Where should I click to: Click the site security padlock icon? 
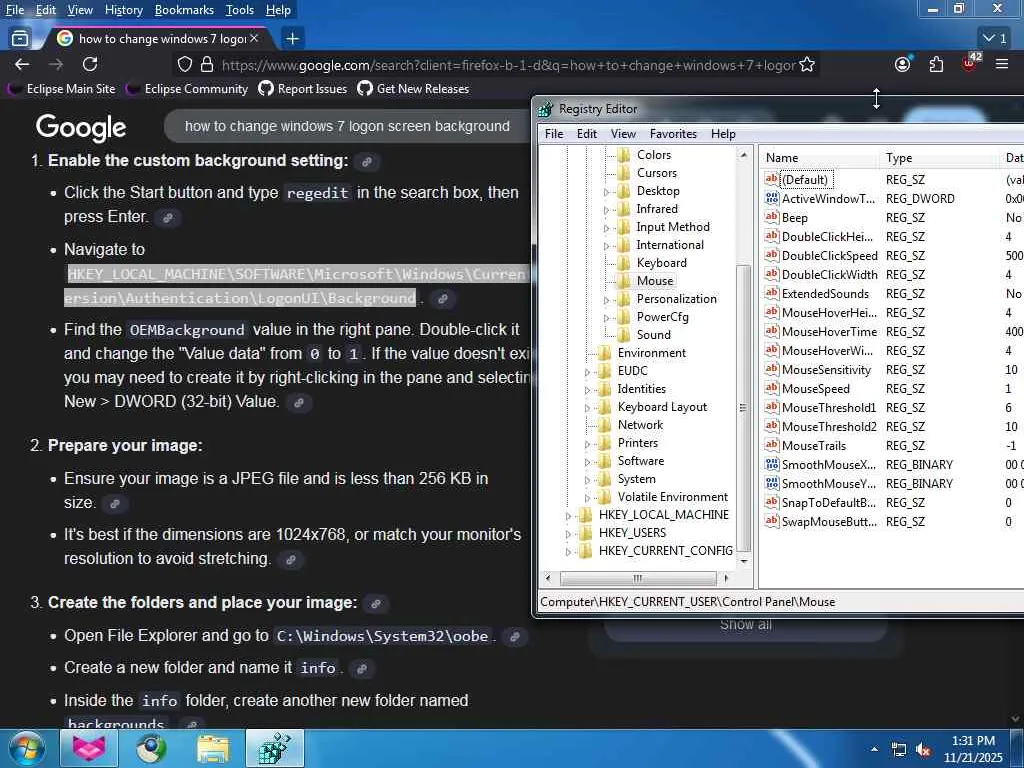[207, 64]
